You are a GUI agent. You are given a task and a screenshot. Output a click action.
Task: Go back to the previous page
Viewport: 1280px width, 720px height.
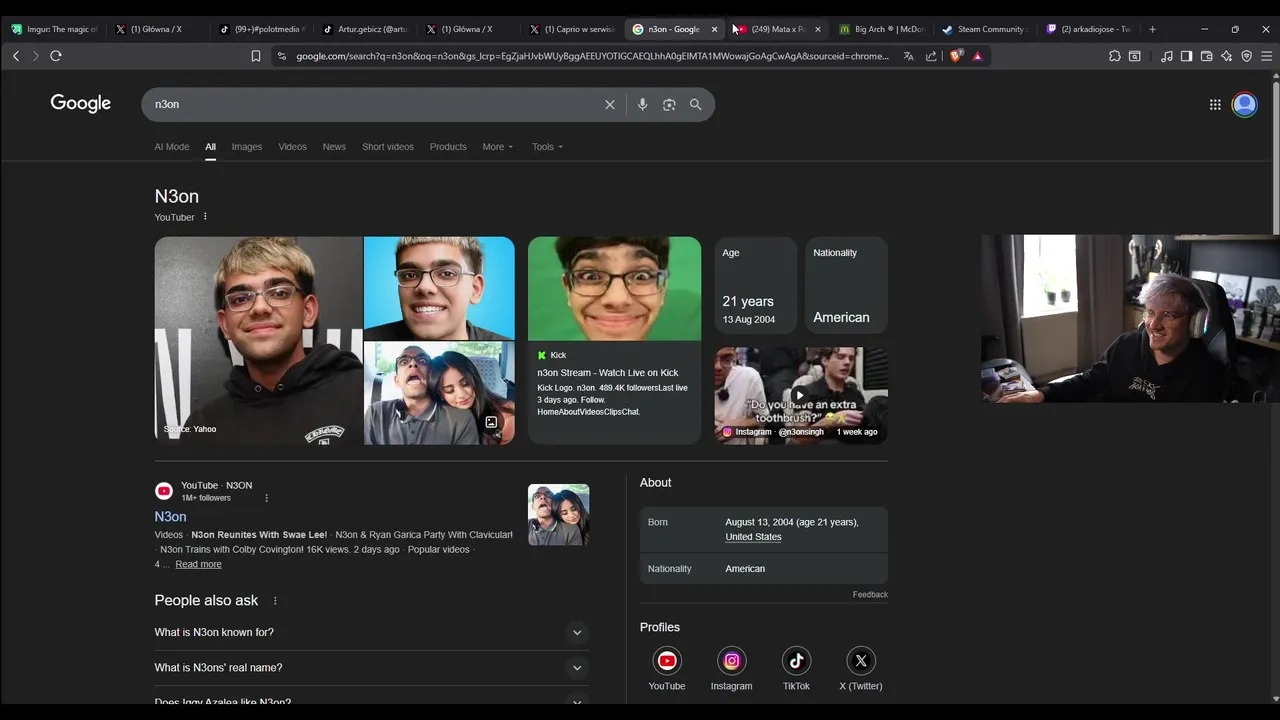pos(16,56)
